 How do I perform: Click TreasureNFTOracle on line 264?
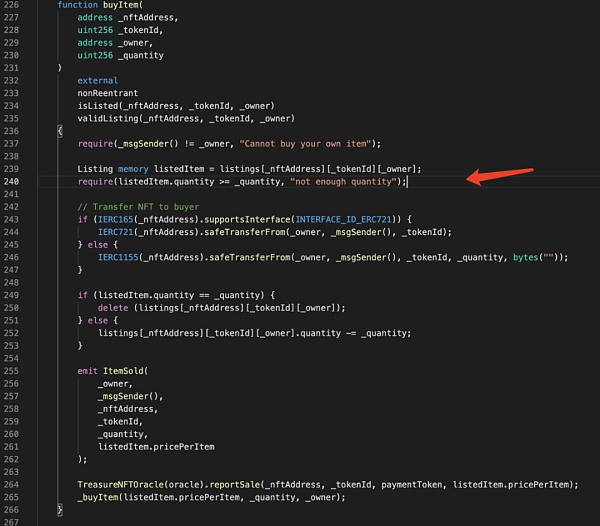(121, 485)
